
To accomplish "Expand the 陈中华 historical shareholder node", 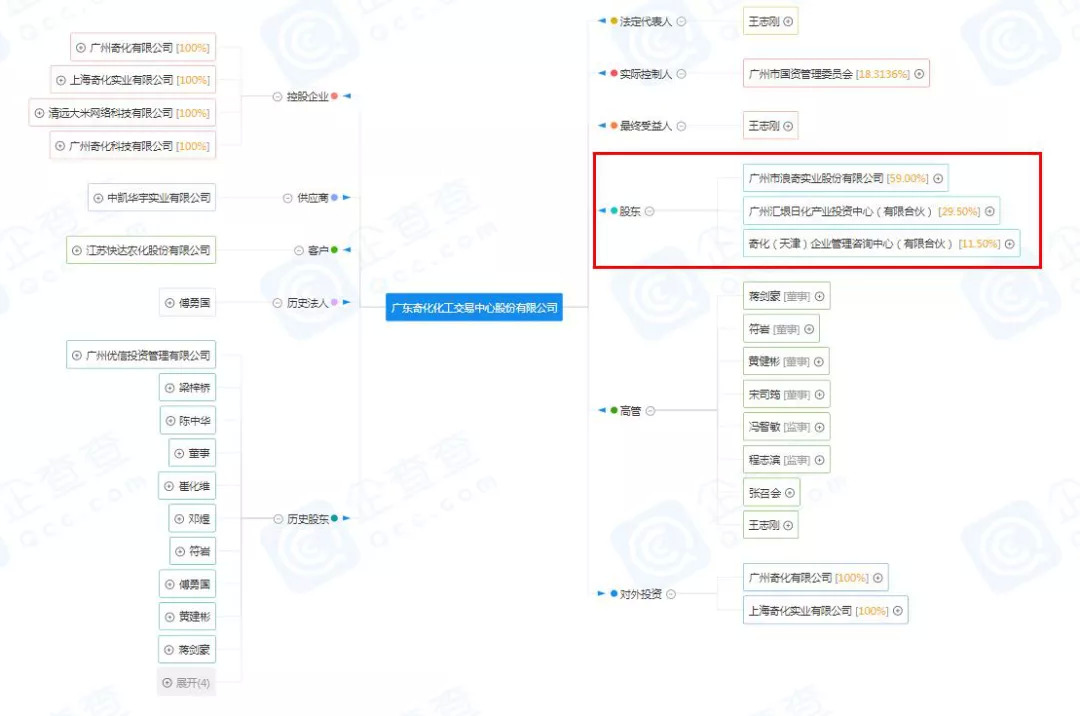I will coord(170,421).
